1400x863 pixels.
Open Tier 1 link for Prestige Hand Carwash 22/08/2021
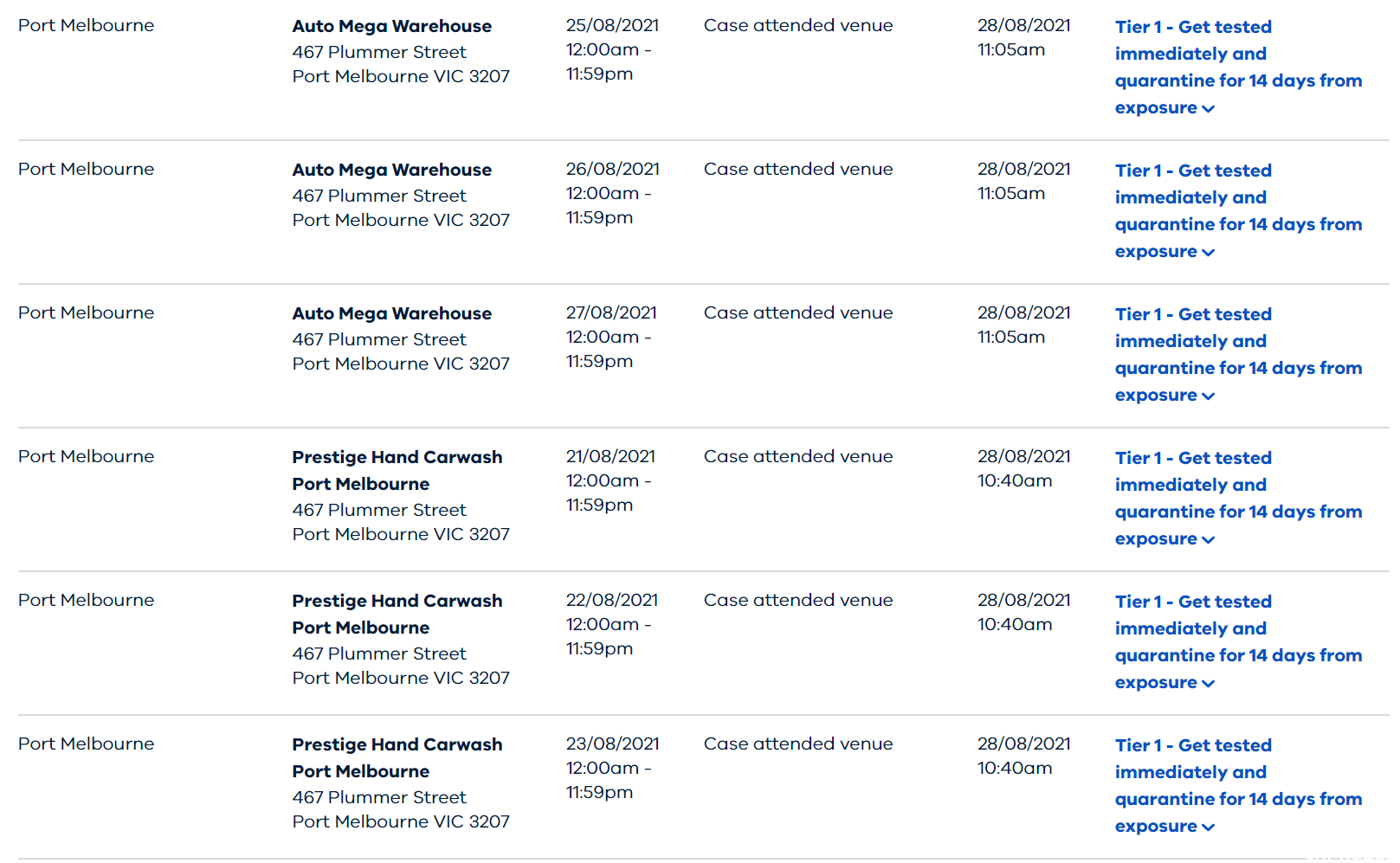click(1238, 641)
